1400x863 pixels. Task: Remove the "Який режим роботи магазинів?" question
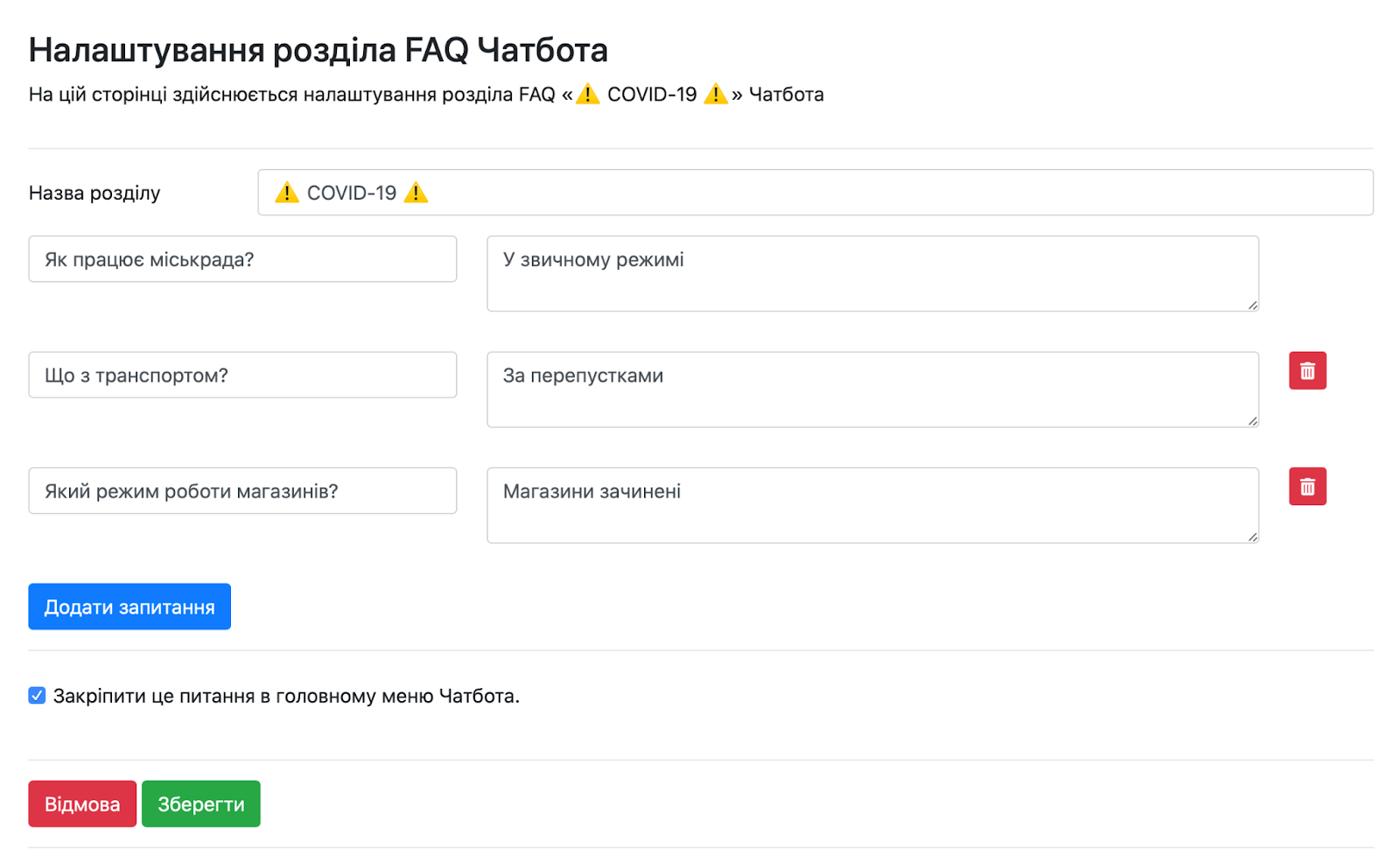[x=1307, y=487]
